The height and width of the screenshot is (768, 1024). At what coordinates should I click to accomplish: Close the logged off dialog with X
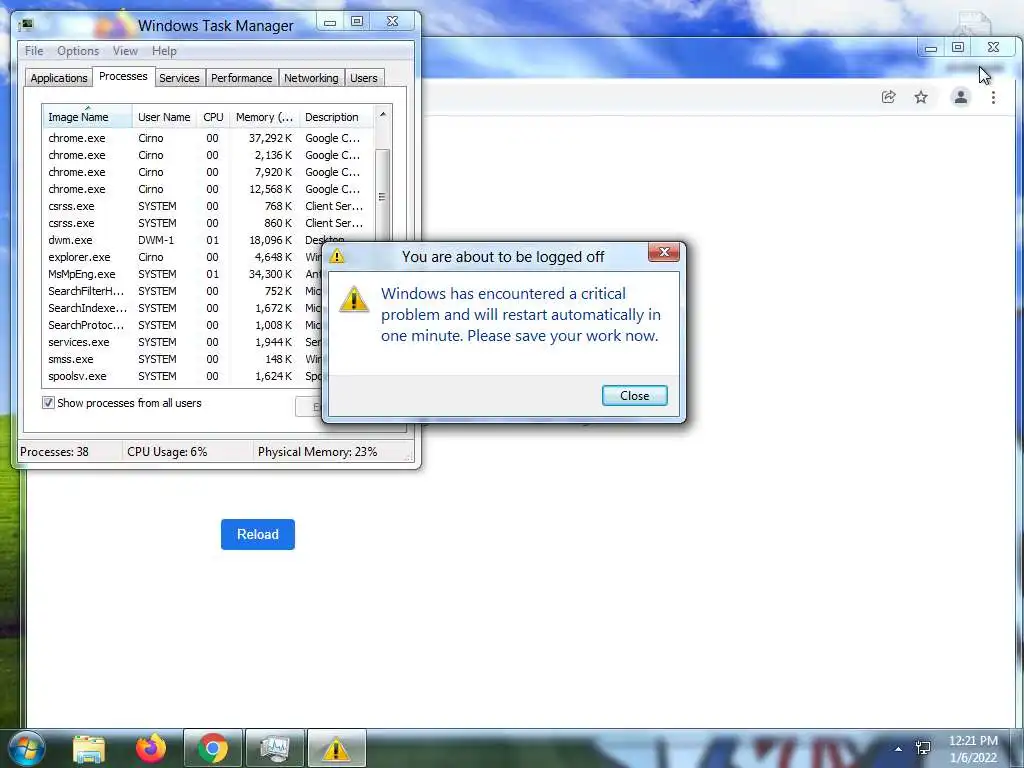coord(664,252)
